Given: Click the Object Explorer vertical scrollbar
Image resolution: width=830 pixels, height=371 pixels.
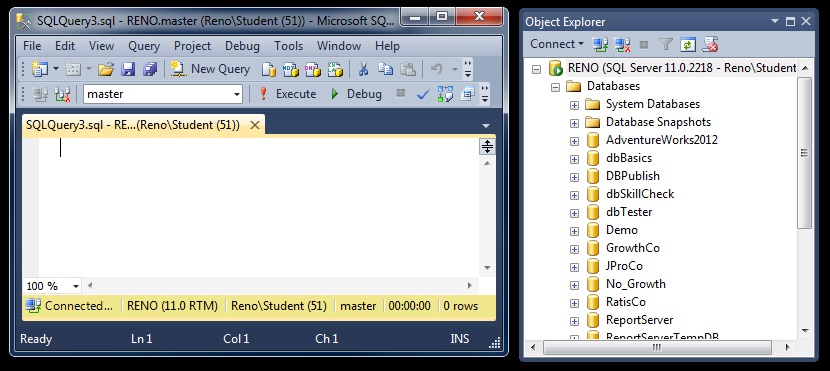Looking at the screenshot, I should tap(805, 153).
